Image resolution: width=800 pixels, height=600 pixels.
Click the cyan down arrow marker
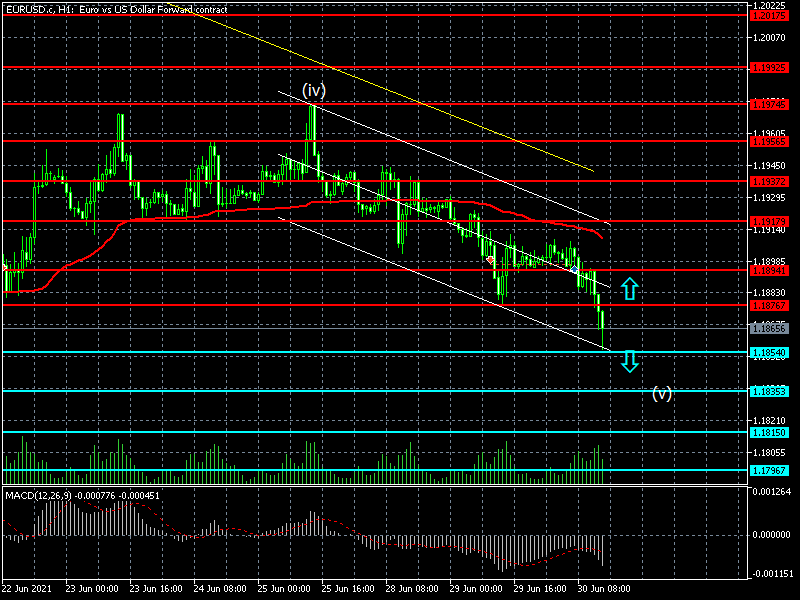tap(629, 361)
